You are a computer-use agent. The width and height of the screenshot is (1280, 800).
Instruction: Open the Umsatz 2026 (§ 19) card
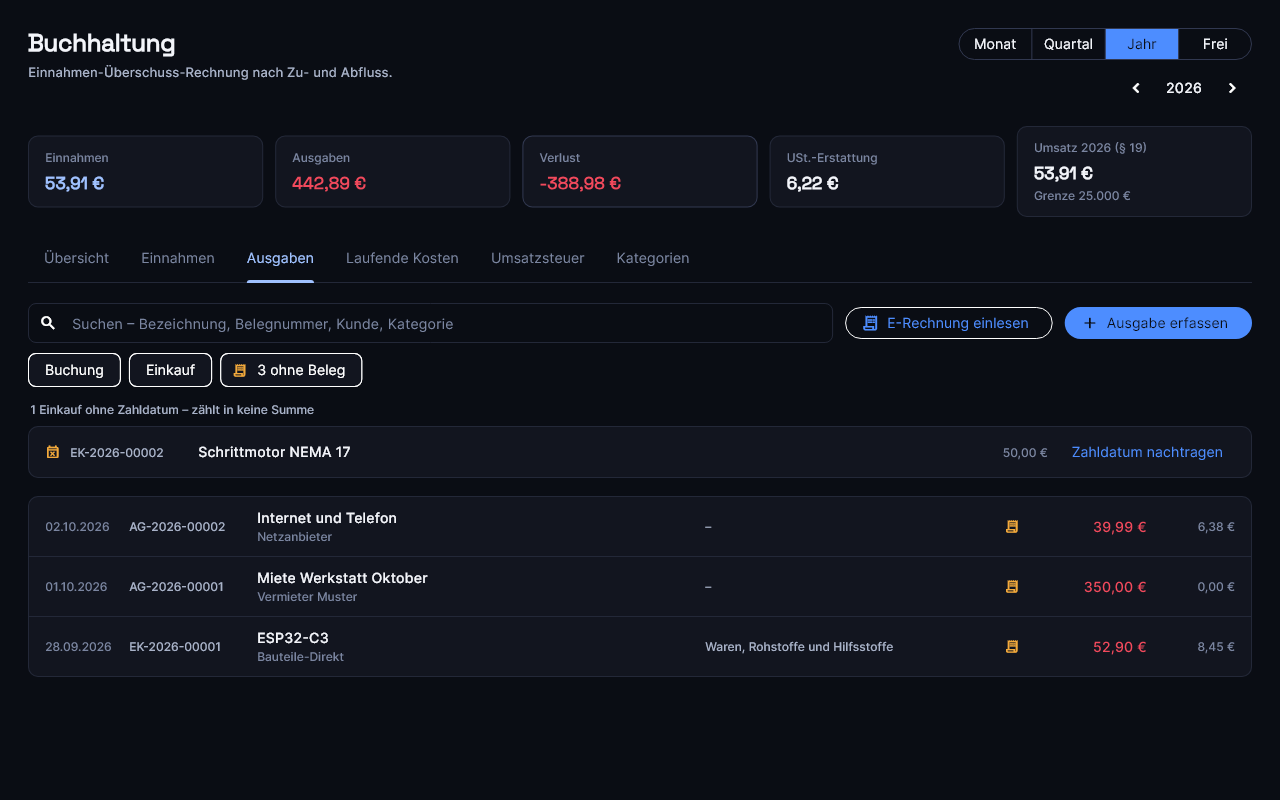1134,171
